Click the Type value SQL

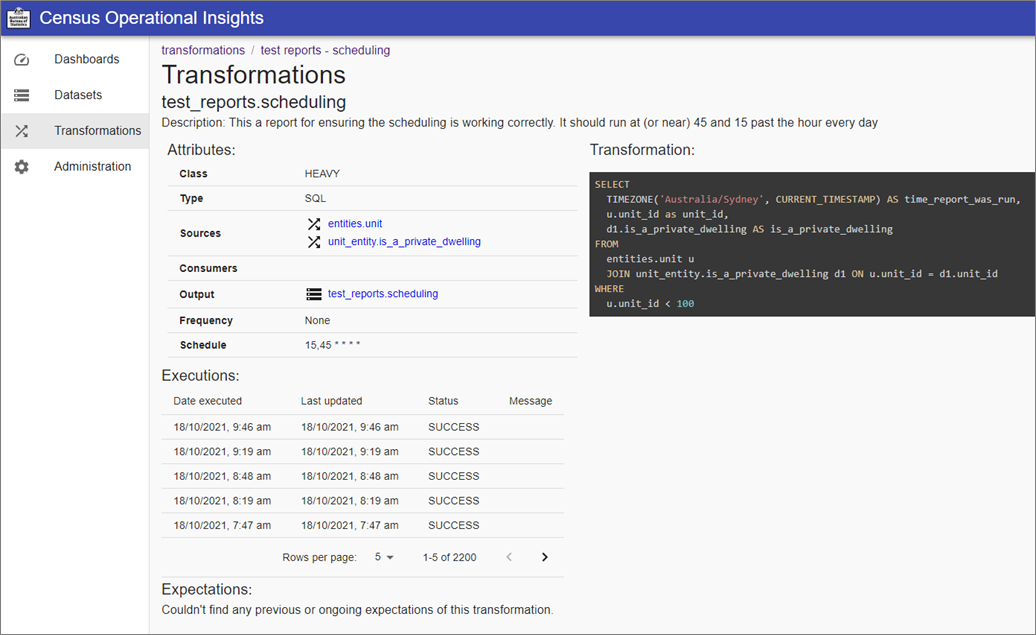[315, 198]
